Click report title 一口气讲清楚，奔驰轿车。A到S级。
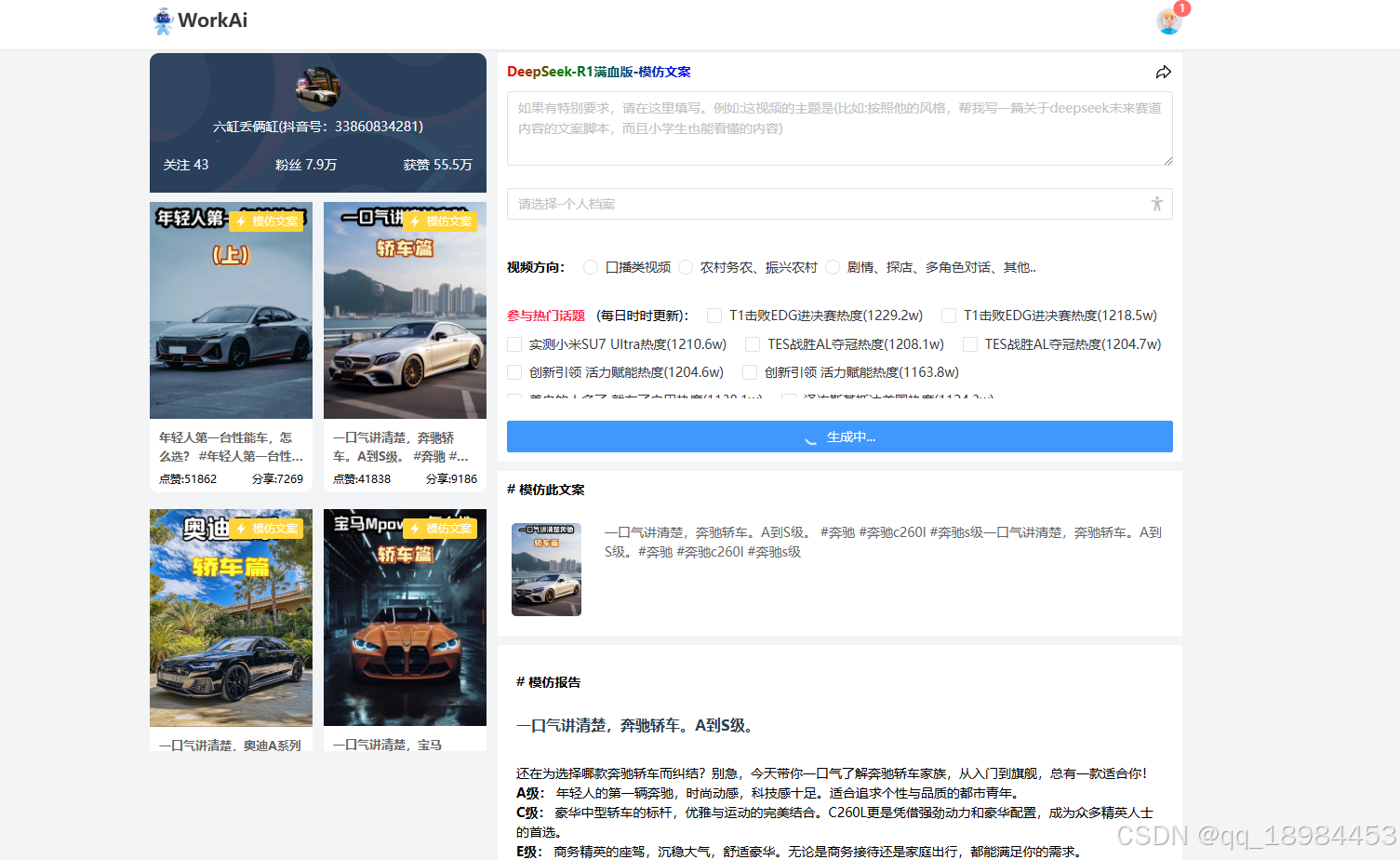The image size is (1400, 860). pyautogui.click(x=636, y=725)
